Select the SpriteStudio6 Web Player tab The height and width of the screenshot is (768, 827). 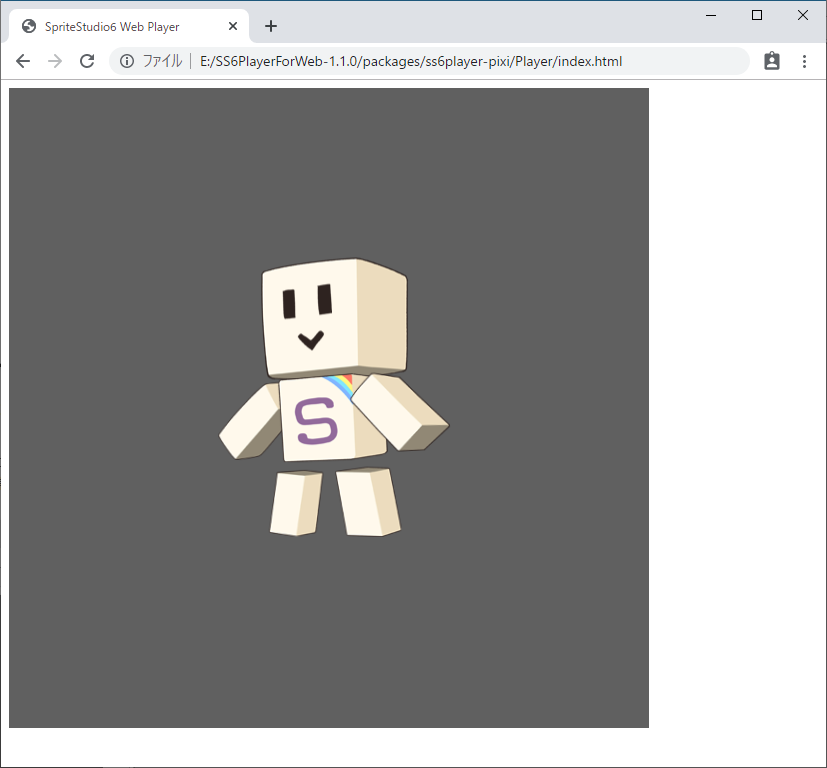coord(129,26)
